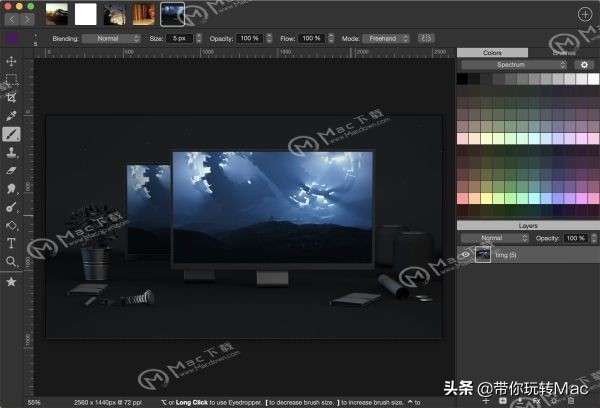Pick the white swatch in palette
Image resolution: width=600 pixels, height=408 pixels.
tap(593, 79)
